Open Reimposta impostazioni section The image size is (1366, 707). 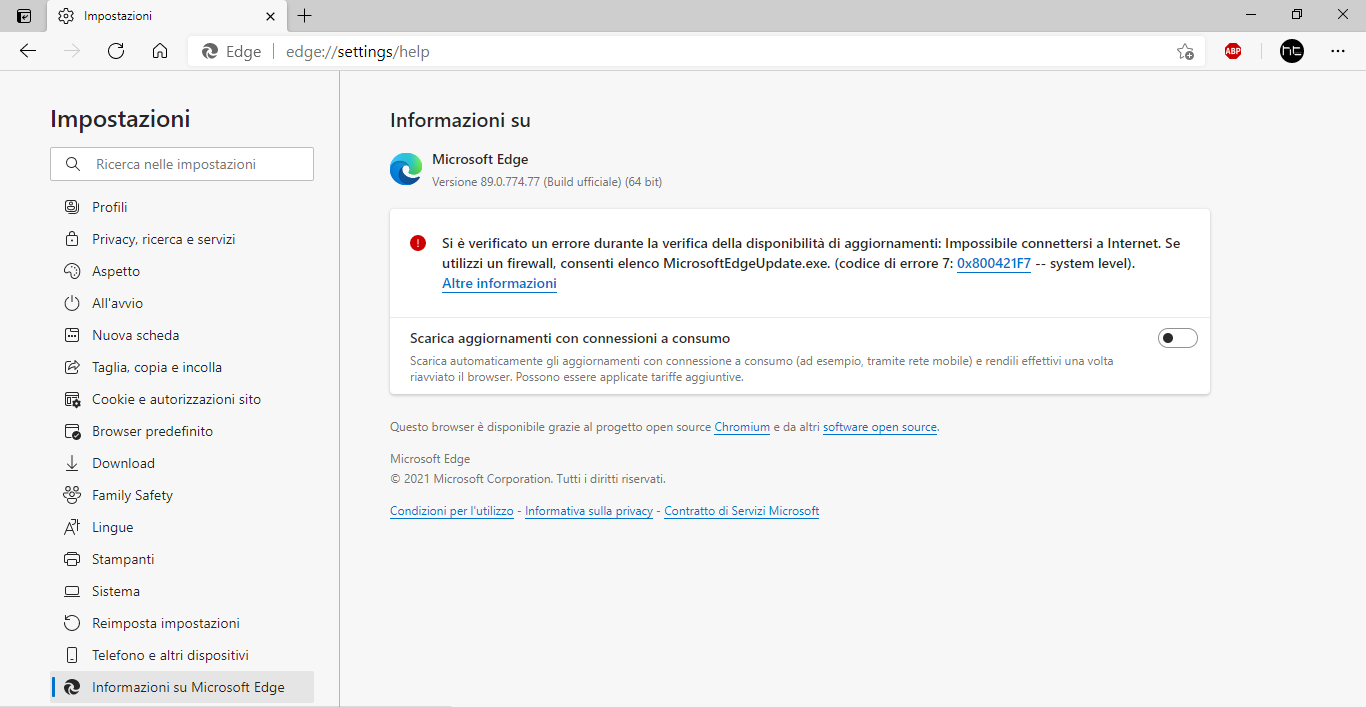point(182,623)
